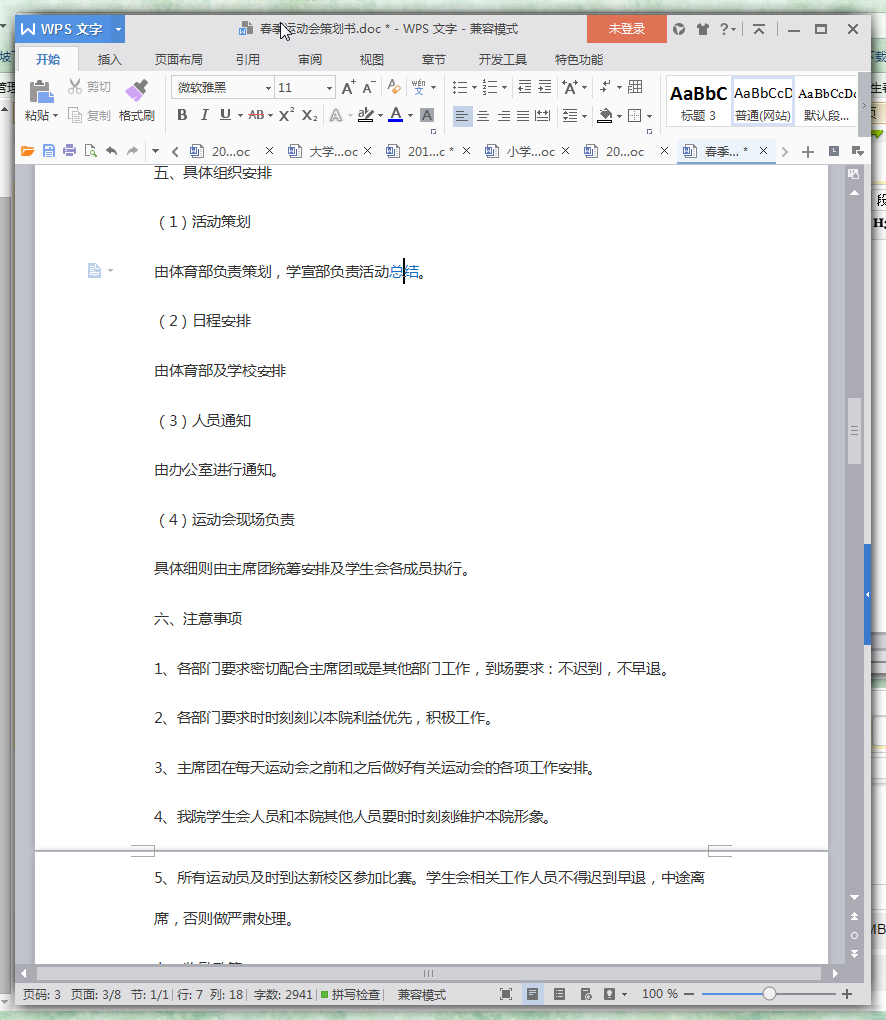Collapse the ribbon with the up-arrow icon
This screenshot has height=1020, width=886.
[x=758, y=29]
